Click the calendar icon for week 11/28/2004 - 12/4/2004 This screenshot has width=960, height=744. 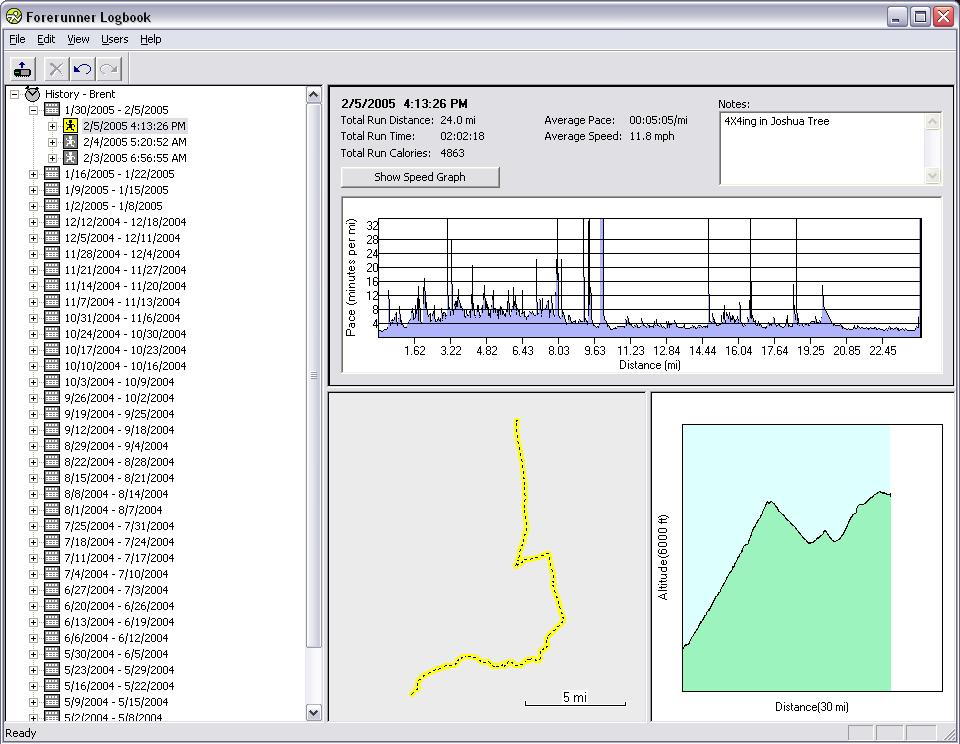(x=52, y=253)
